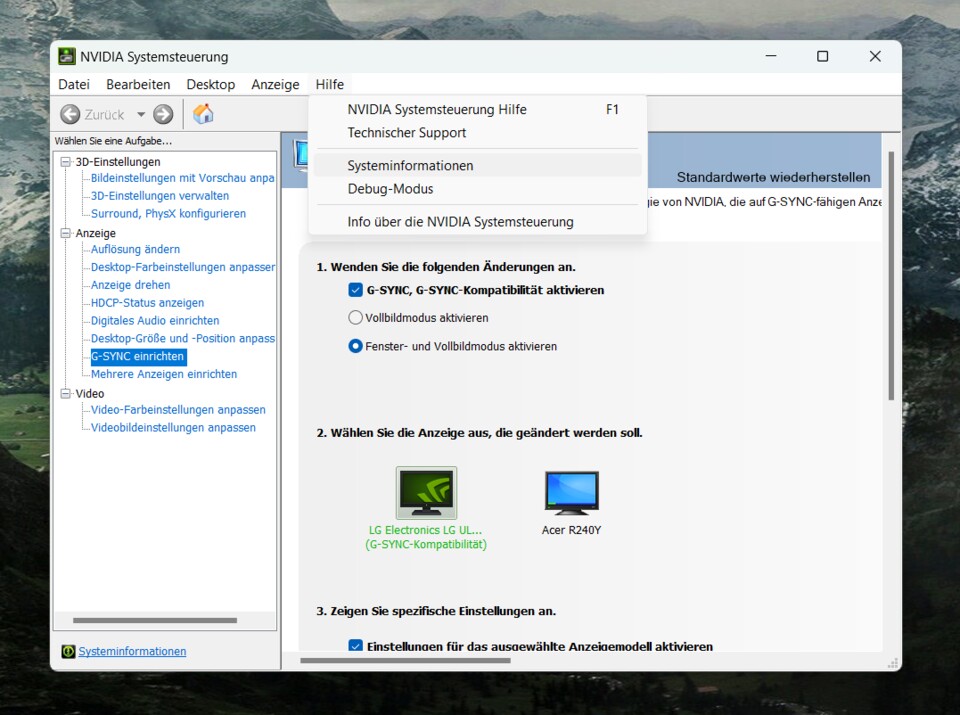960x715 pixels.
Task: Click the Forward arrow icon in toolbar
Action: pos(163,114)
